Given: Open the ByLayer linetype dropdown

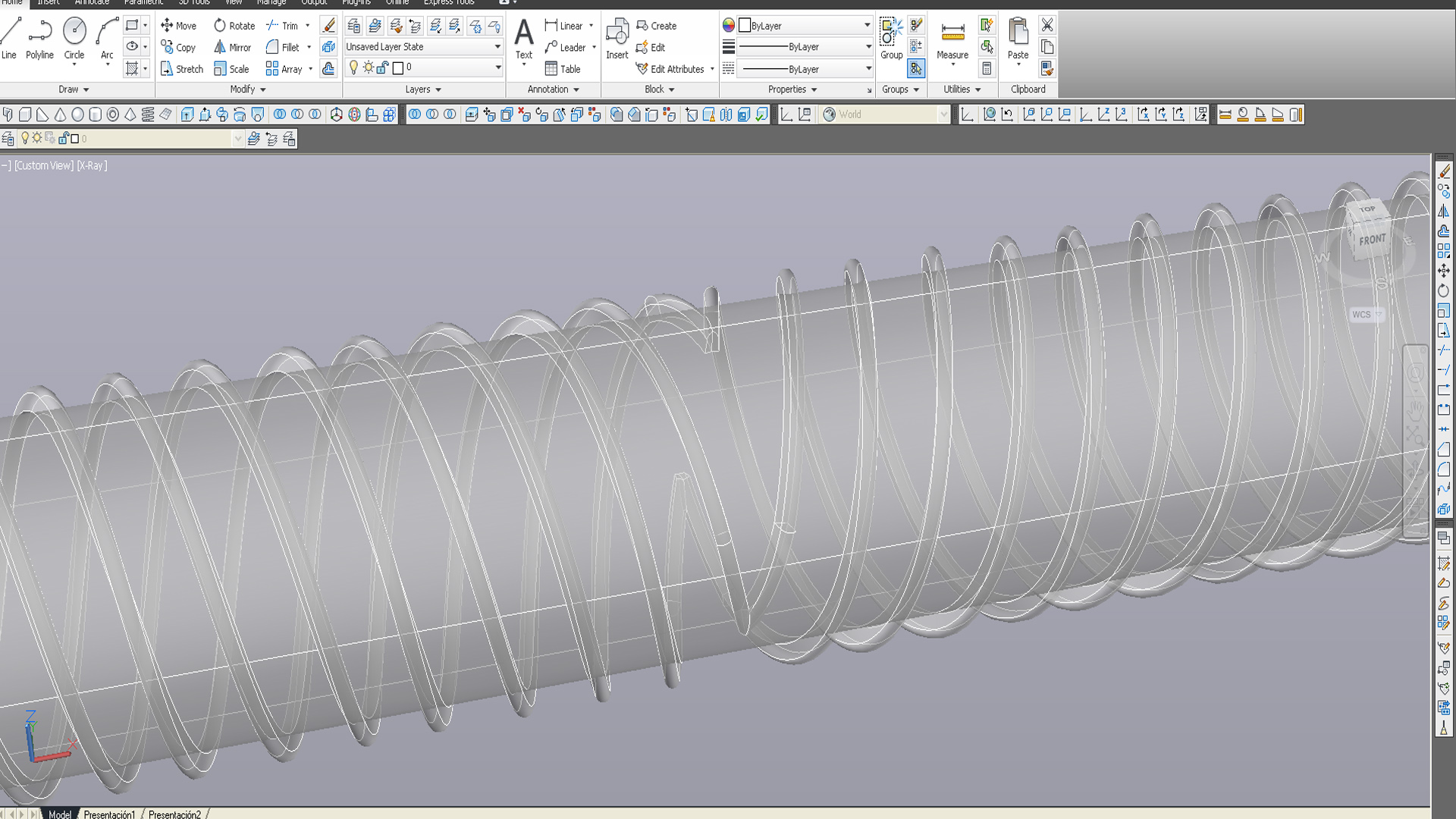Looking at the screenshot, I should (x=805, y=68).
